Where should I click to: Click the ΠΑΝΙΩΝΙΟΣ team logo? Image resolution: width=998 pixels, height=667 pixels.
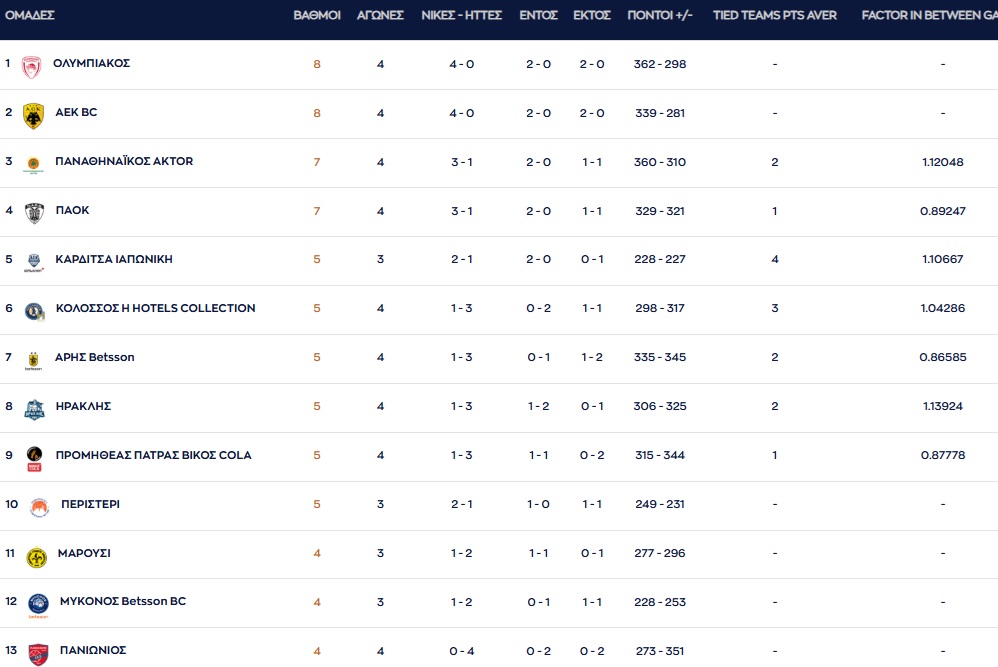[x=38, y=654]
